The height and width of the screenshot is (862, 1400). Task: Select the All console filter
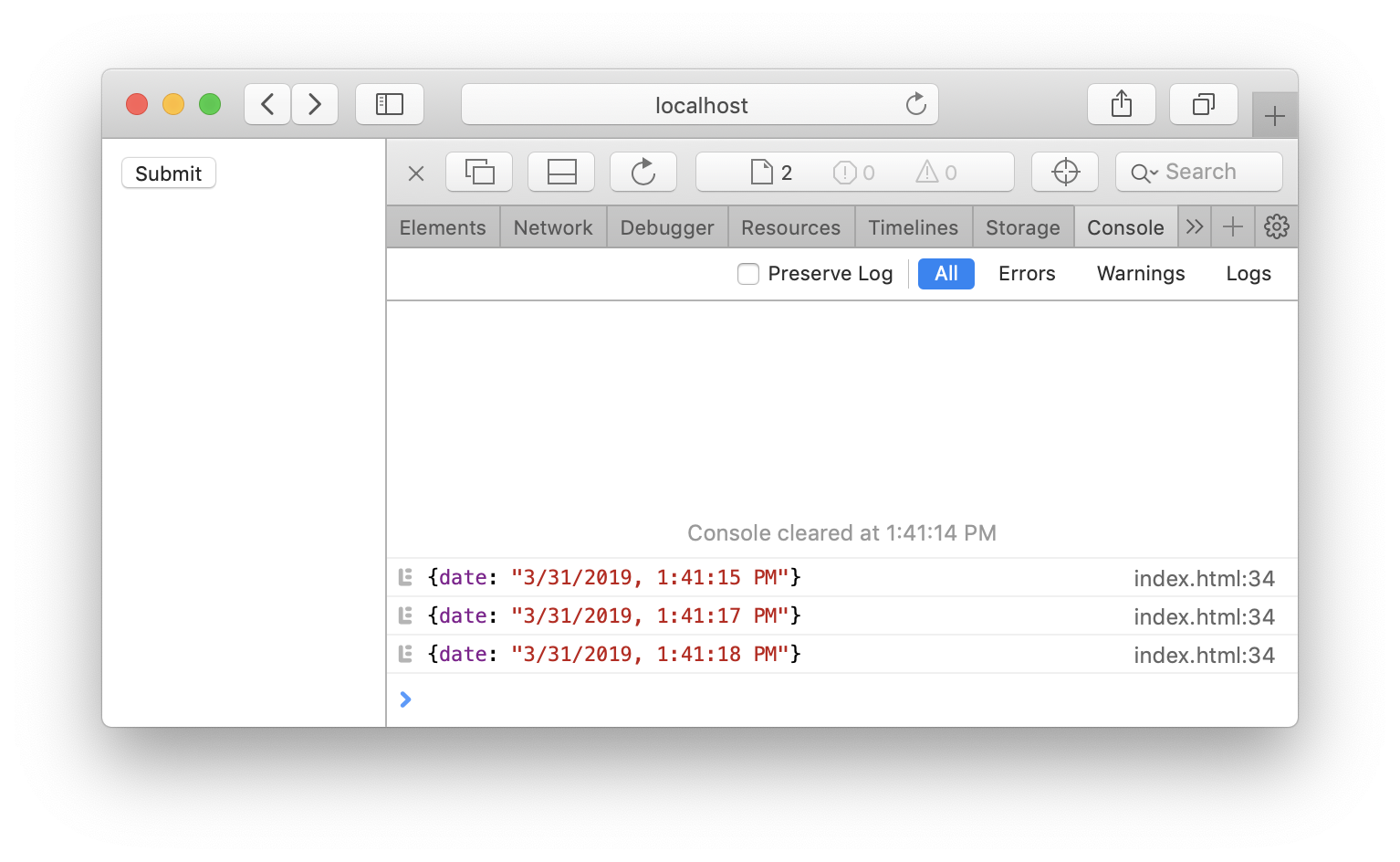pos(946,274)
